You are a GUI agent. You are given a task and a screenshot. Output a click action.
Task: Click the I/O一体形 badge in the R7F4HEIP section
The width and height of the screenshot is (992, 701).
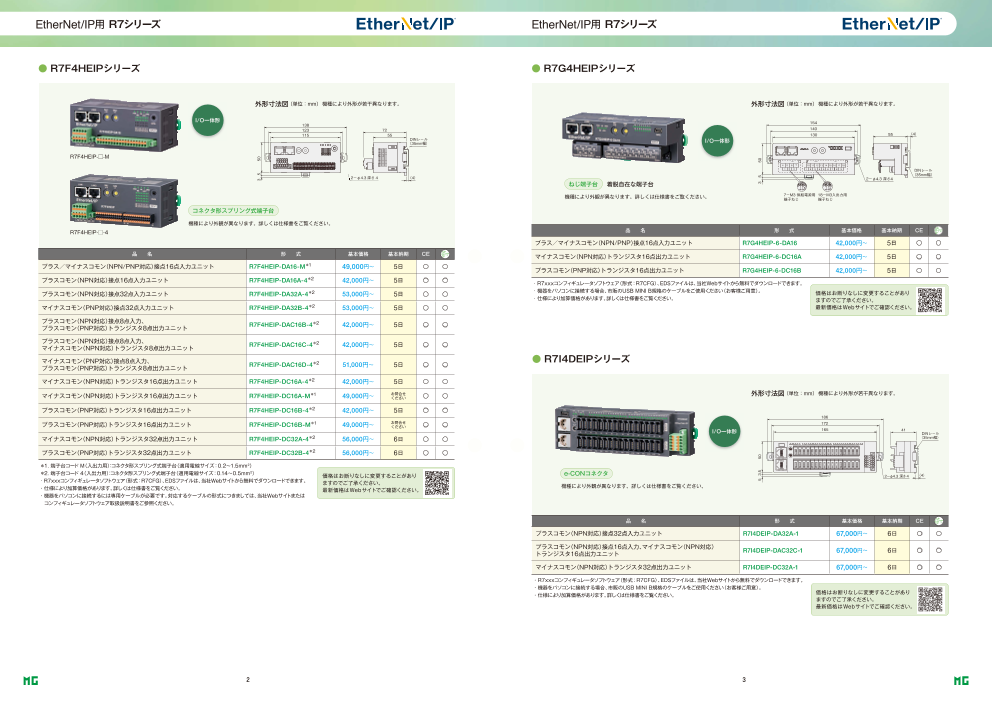tap(208, 120)
